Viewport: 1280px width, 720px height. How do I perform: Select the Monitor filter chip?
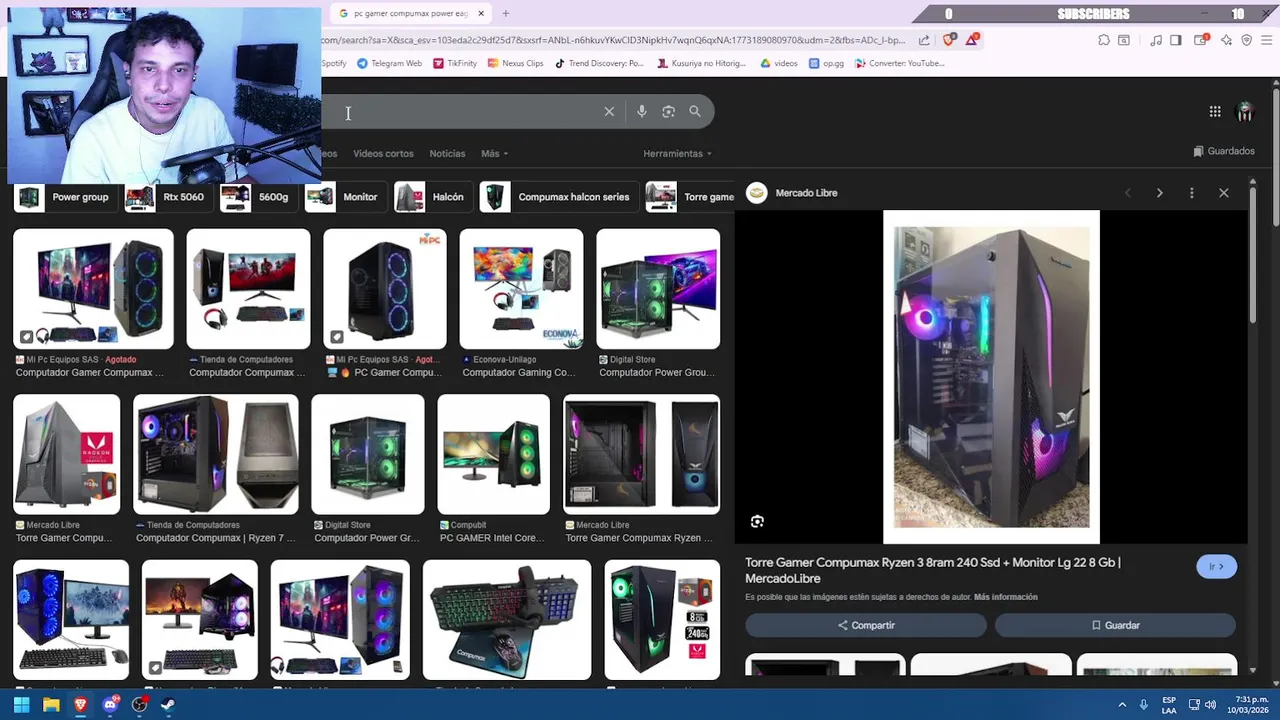click(x=345, y=197)
